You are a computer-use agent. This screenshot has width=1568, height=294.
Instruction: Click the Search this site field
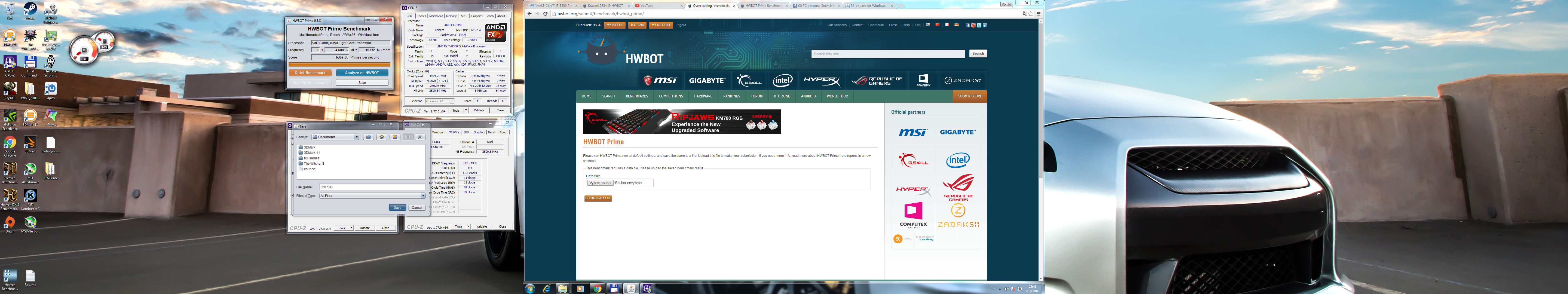coord(887,54)
